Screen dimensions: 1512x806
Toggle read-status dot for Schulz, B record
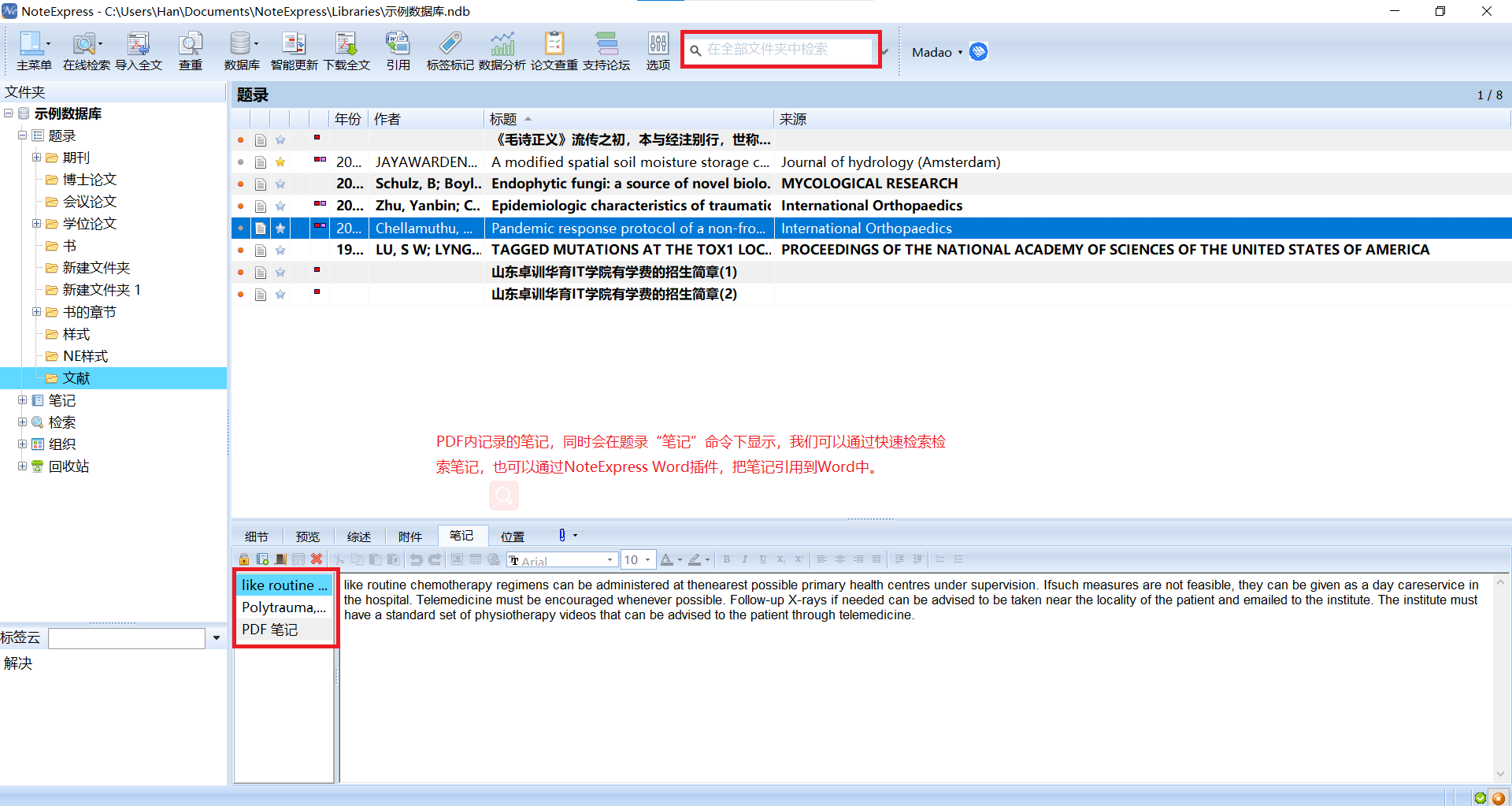pos(241,184)
